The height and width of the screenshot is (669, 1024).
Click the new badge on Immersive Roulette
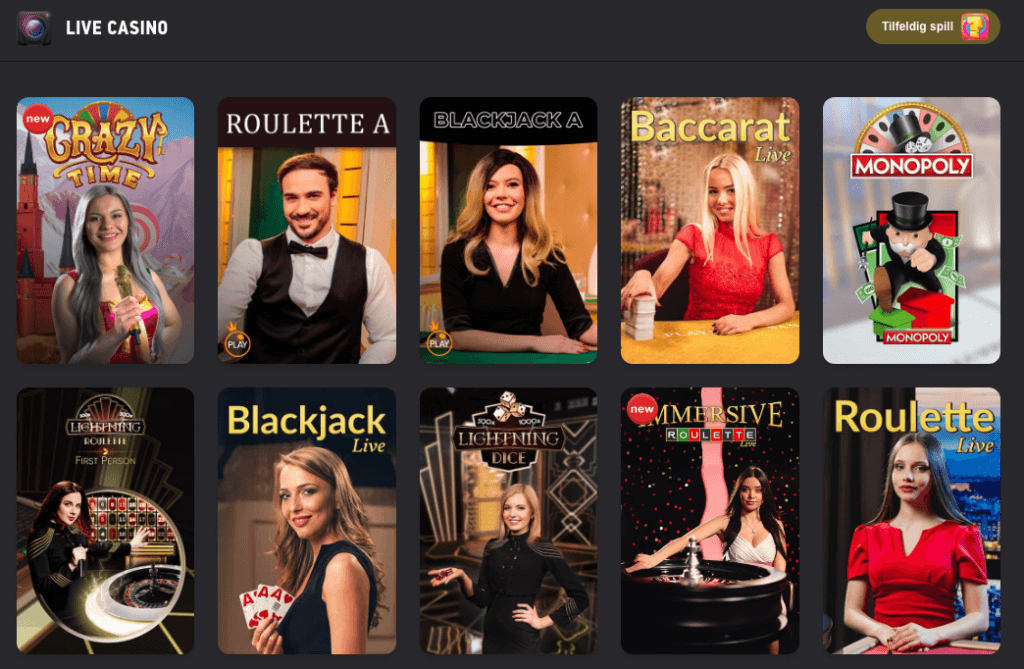click(x=641, y=409)
